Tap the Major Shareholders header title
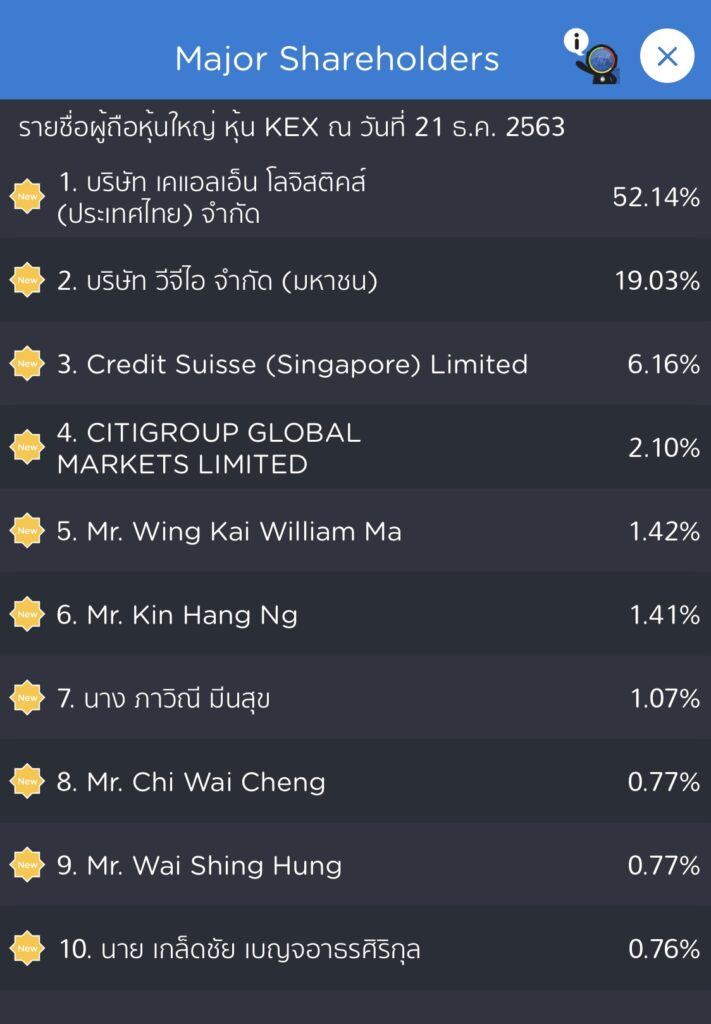Screen dimensions: 711x1024 [x=337, y=58]
